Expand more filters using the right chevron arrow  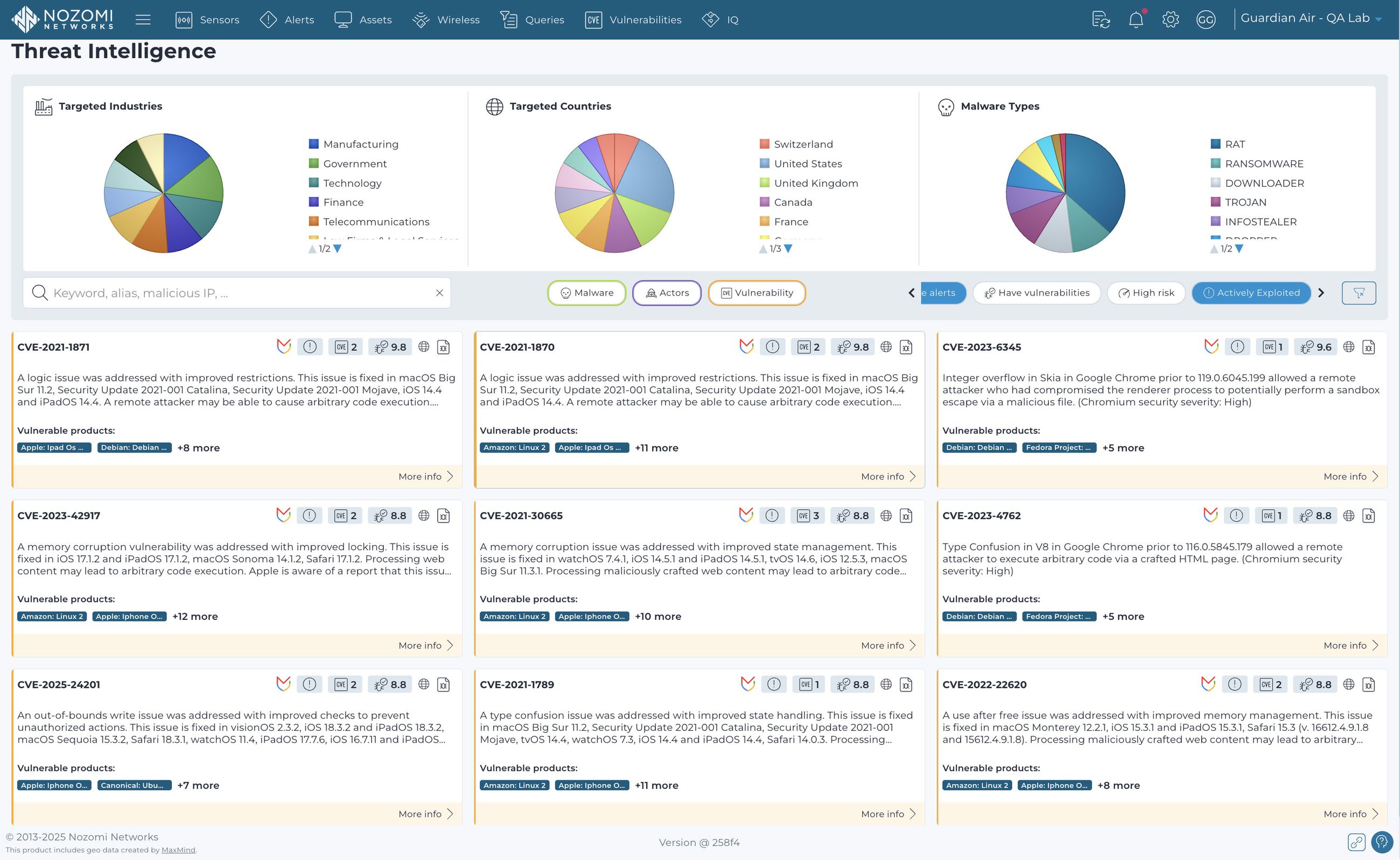(1321, 293)
